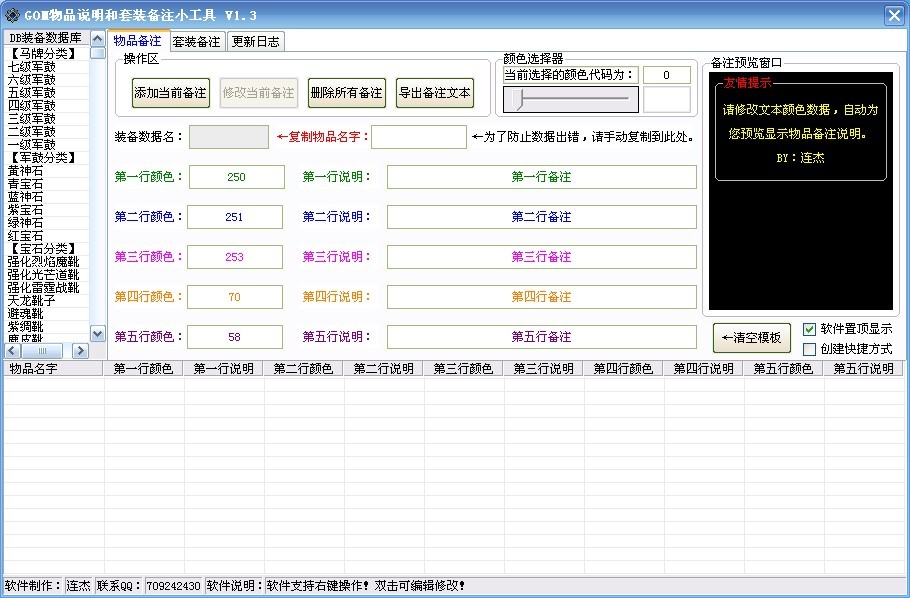The image size is (910, 598).
Task: Select 青宝石 in the equipment list
Action: pyautogui.click(x=26, y=184)
